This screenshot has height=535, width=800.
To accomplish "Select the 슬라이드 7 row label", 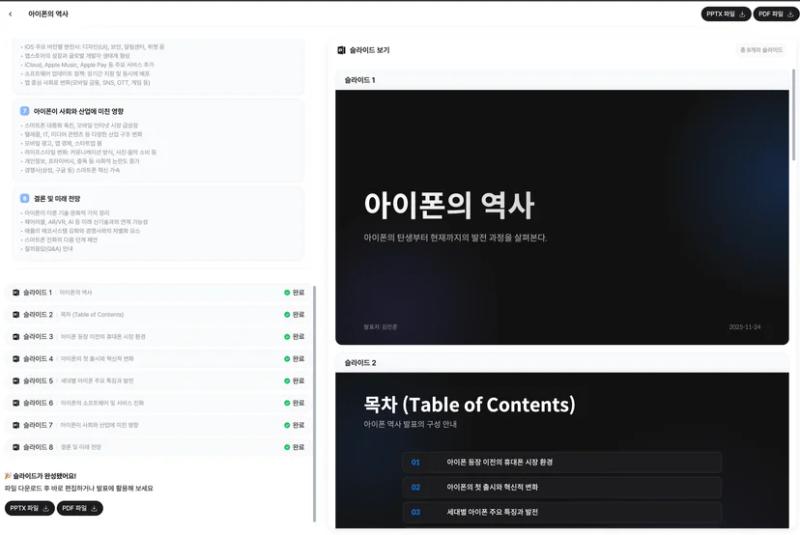I will [38, 425].
